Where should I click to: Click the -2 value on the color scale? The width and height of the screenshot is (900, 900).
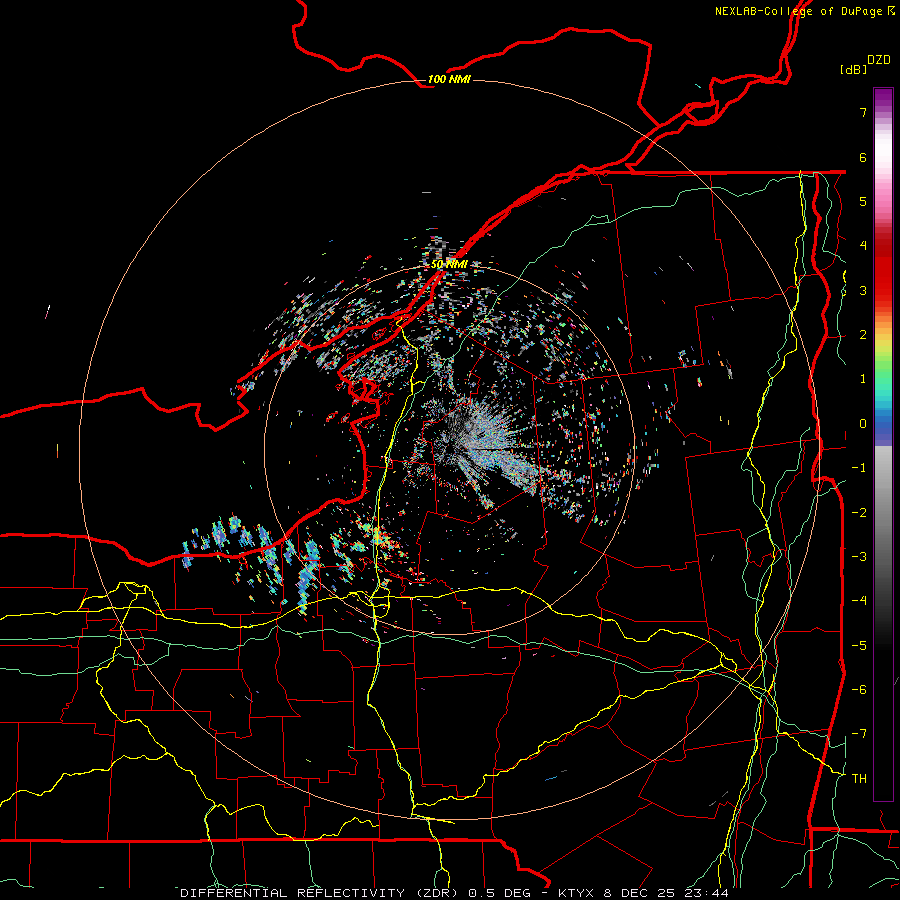pyautogui.click(x=859, y=512)
